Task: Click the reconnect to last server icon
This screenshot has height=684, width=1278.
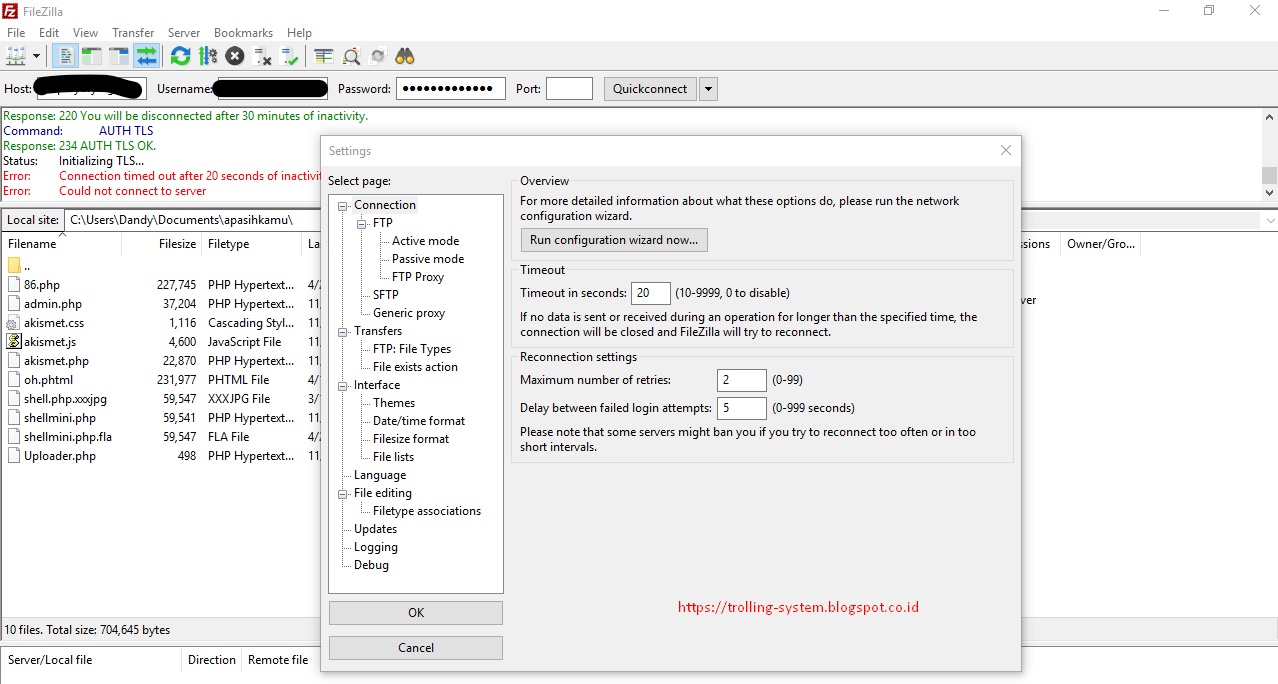Action: click(x=289, y=56)
